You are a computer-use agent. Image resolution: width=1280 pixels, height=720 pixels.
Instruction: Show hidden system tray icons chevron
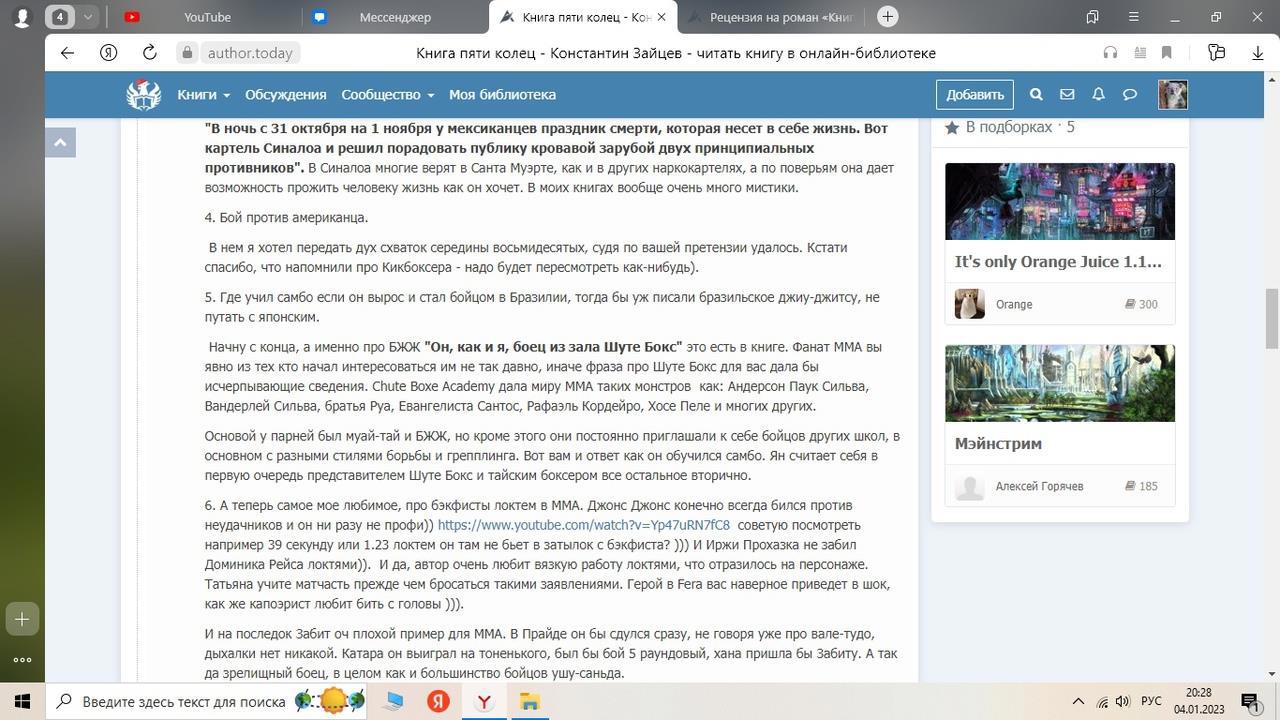pyautogui.click(x=1078, y=702)
